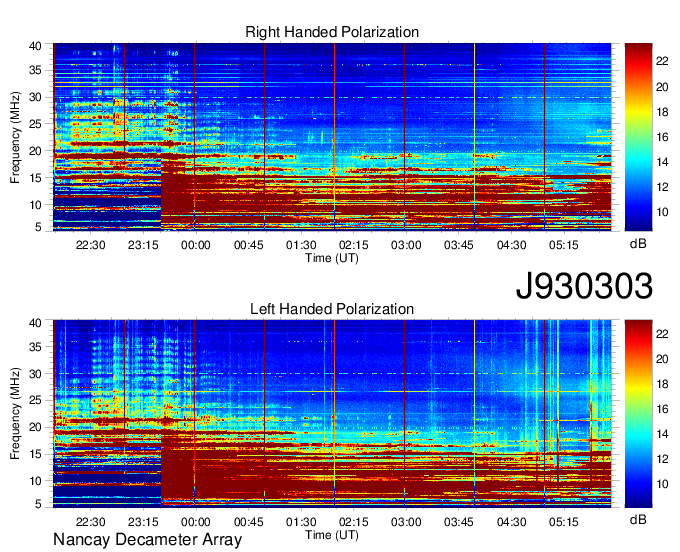Click the 00:00 time tick on the Right Handed plot

(x=196, y=245)
